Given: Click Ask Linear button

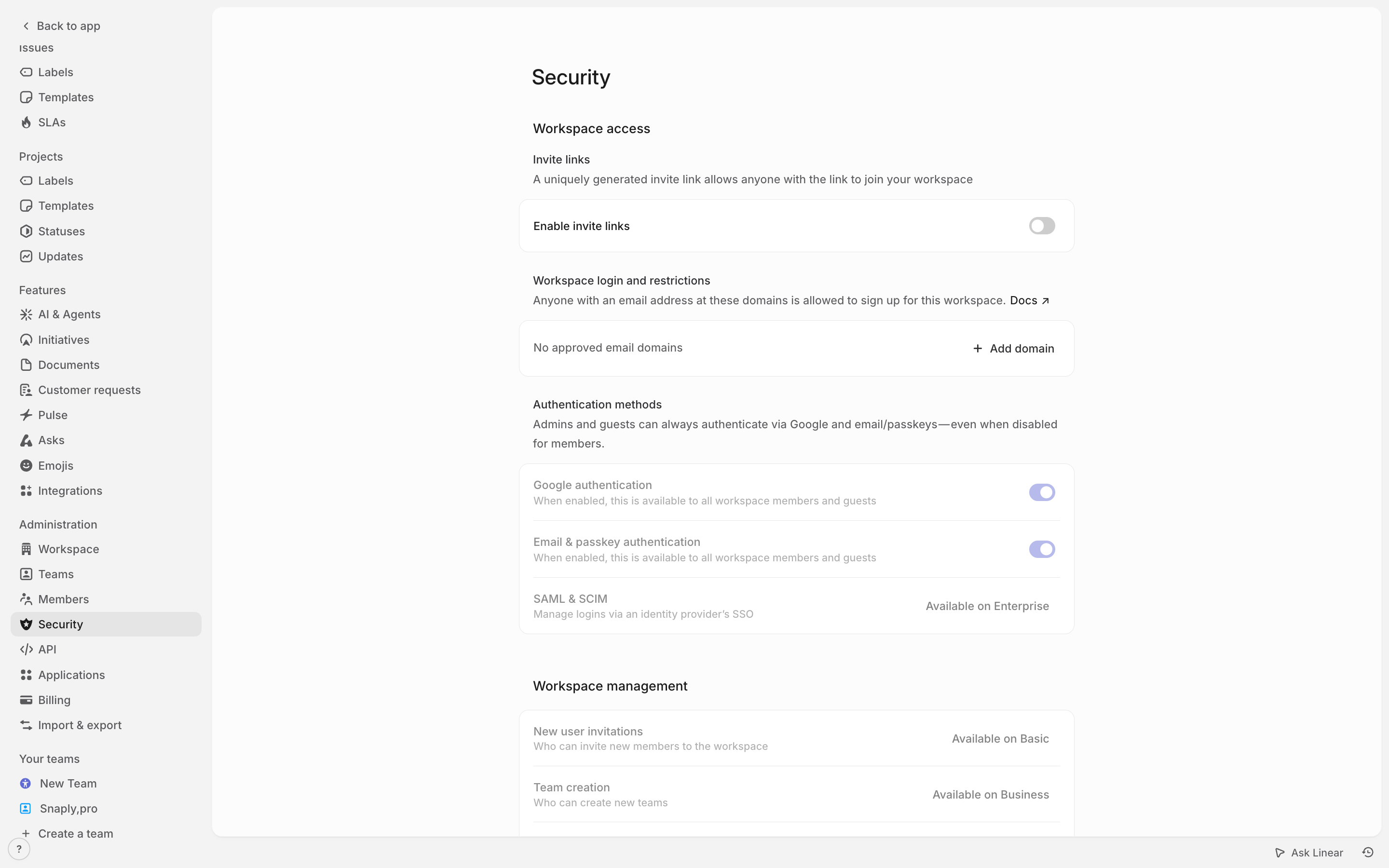Looking at the screenshot, I should pos(1308,853).
